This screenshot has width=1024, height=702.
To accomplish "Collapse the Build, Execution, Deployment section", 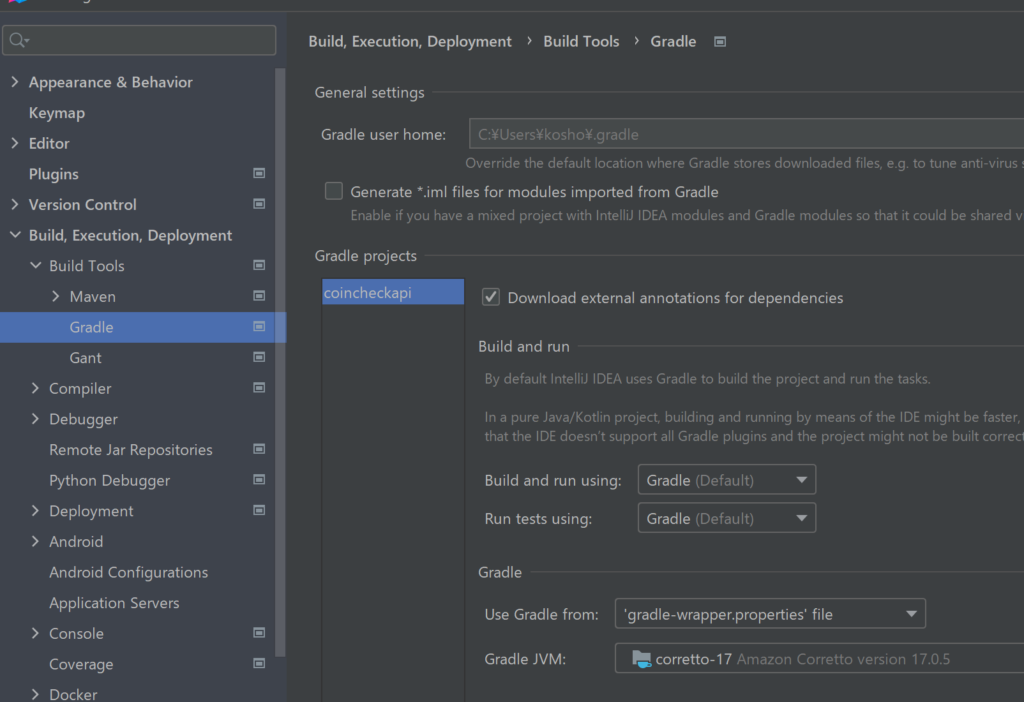I will pos(14,235).
